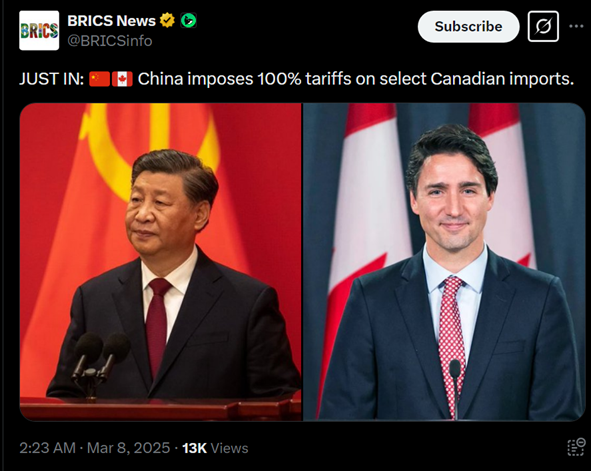
Task: Open the BRICS News display name link
Action: coord(112,21)
